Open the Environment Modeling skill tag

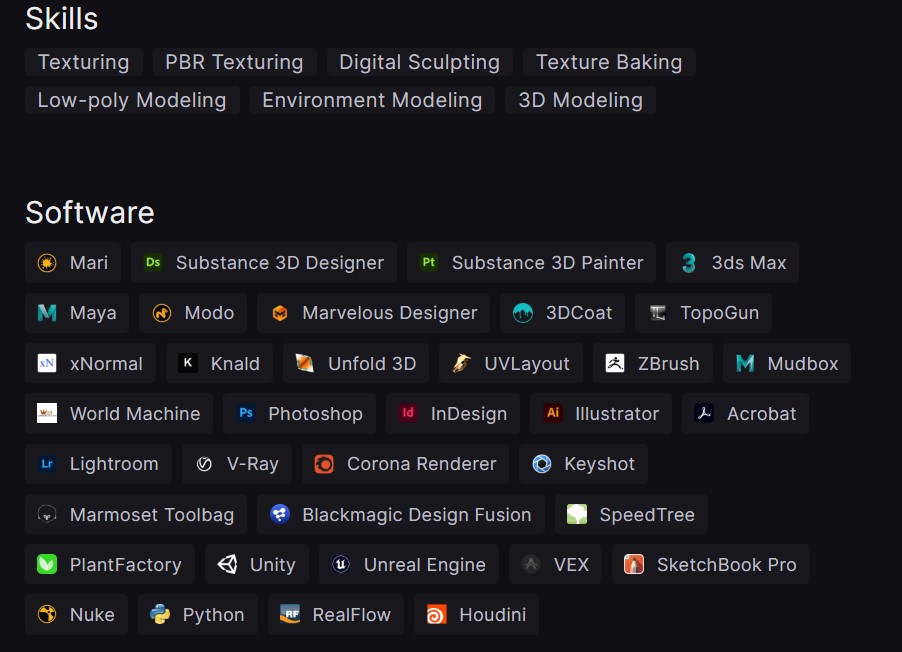click(372, 100)
